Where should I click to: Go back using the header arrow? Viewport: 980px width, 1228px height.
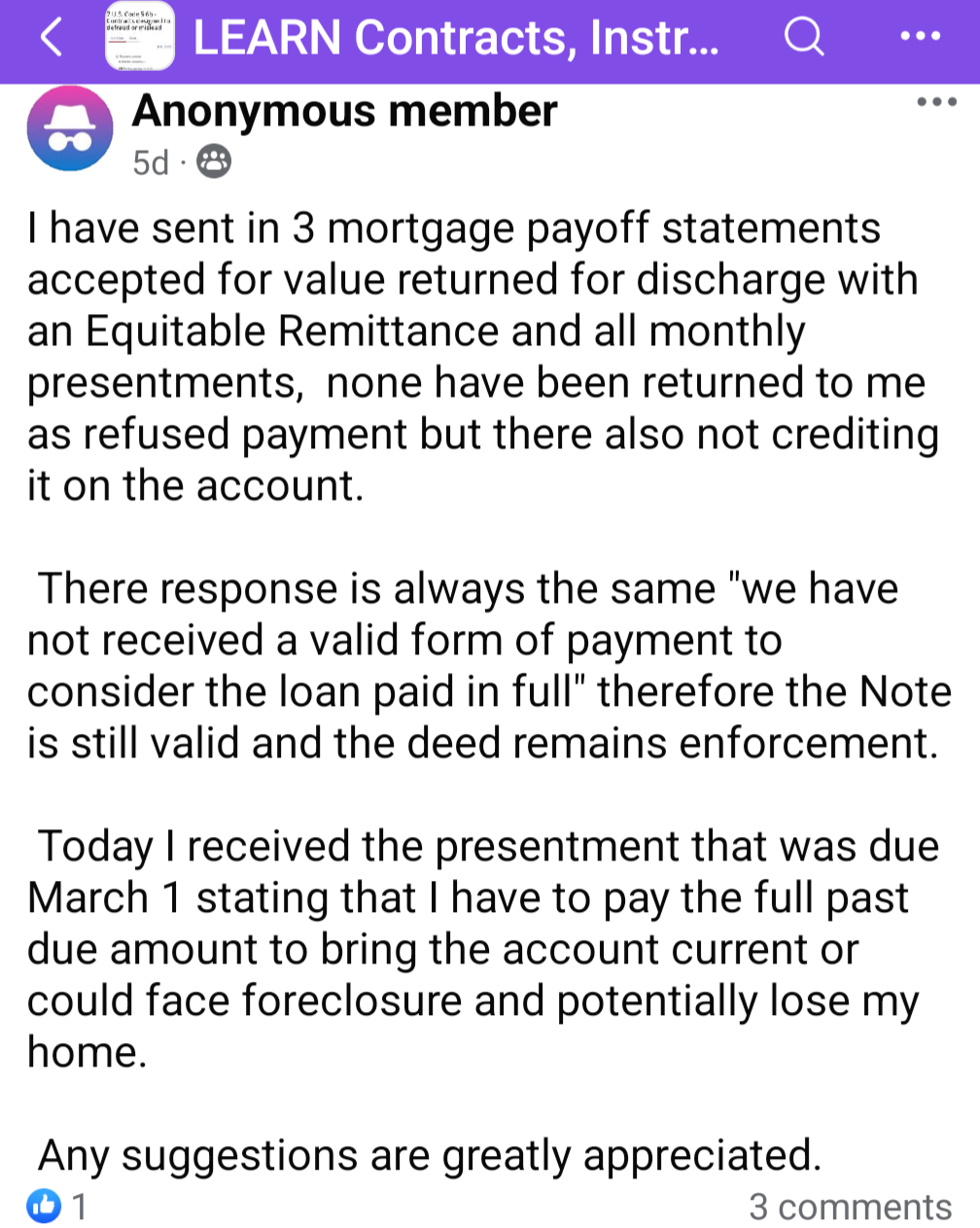coord(51,37)
